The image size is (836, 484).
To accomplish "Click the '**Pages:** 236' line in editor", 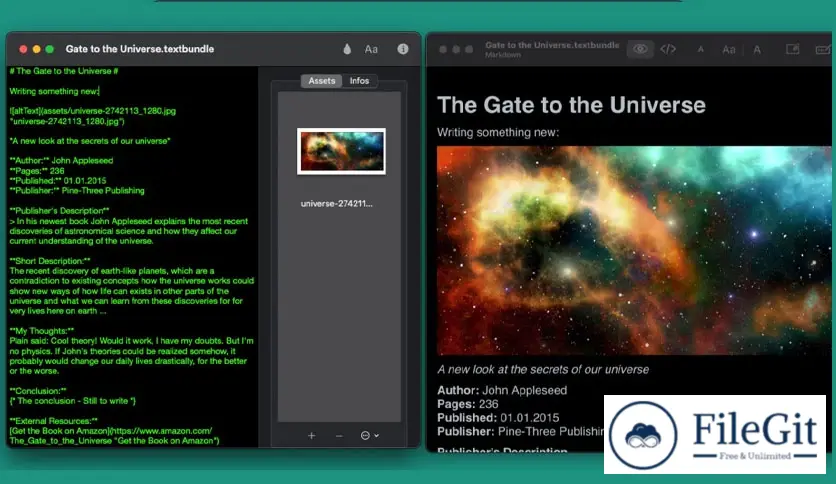I will pyautogui.click(x=37, y=171).
